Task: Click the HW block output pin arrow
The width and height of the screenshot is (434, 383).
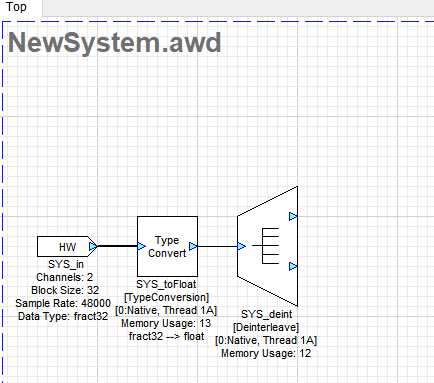Action: pyautogui.click(x=93, y=247)
